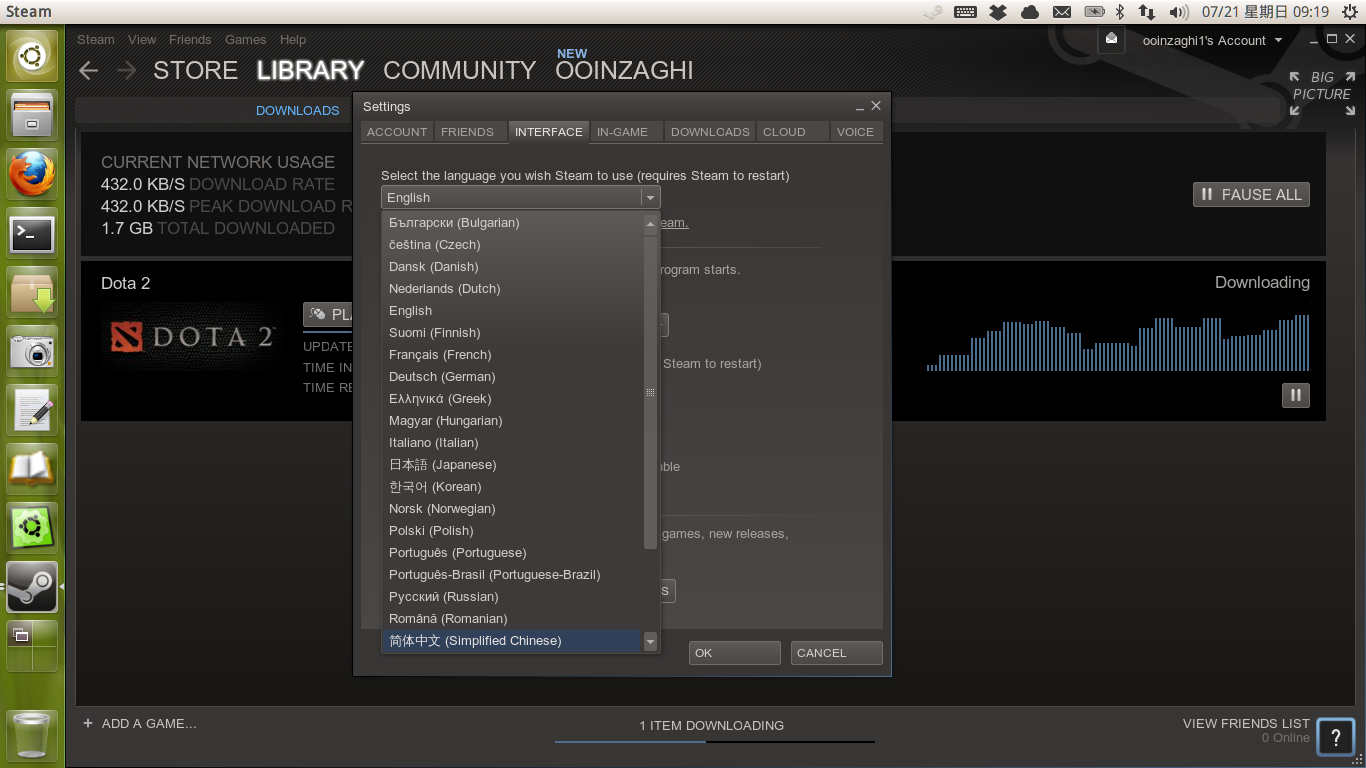Open the workspace switcher

pos(32,646)
